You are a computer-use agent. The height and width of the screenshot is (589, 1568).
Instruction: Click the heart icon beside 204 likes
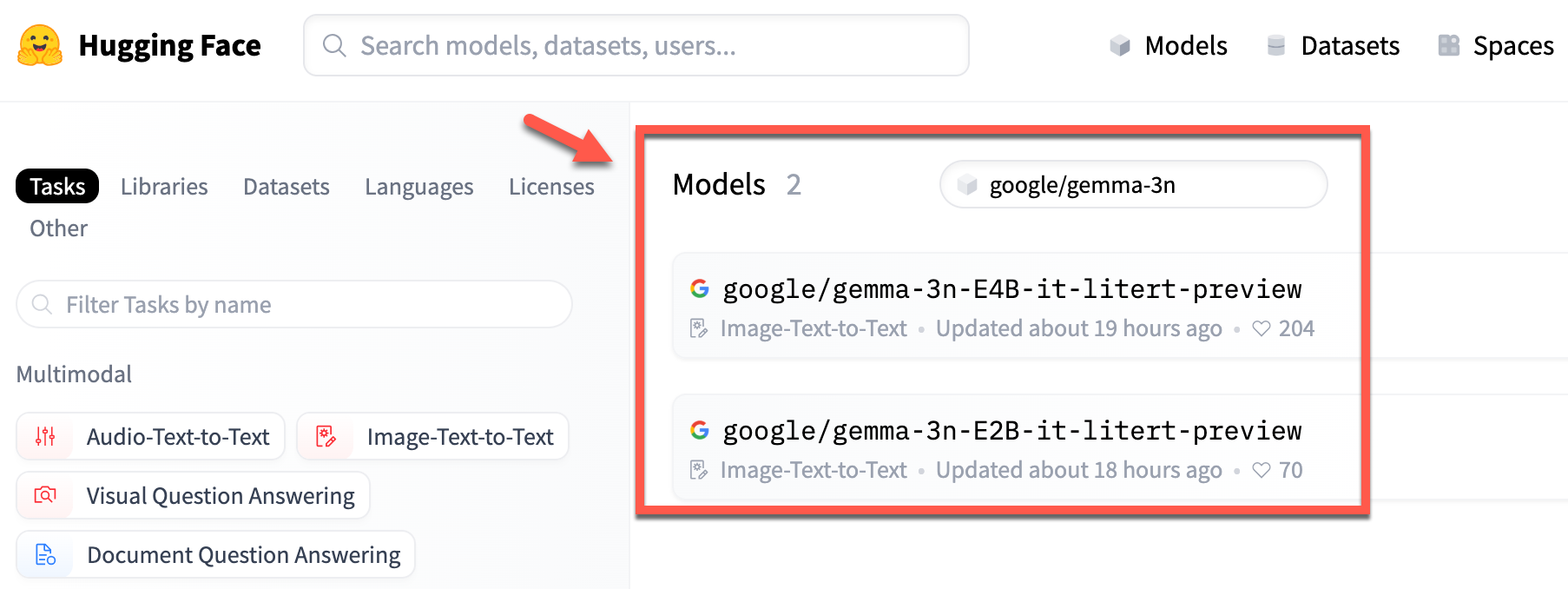pos(1262,328)
